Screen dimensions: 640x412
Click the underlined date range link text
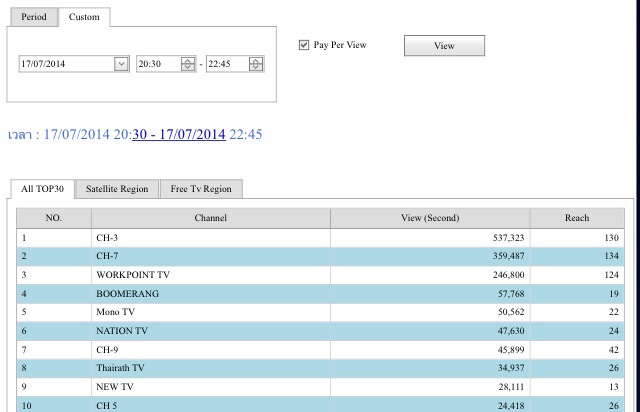pos(179,134)
